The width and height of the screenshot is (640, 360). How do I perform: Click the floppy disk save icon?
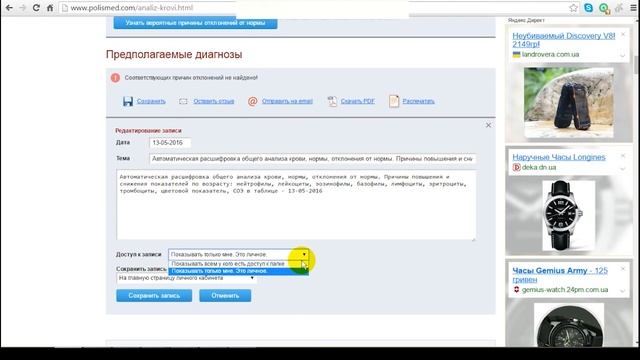(x=128, y=101)
